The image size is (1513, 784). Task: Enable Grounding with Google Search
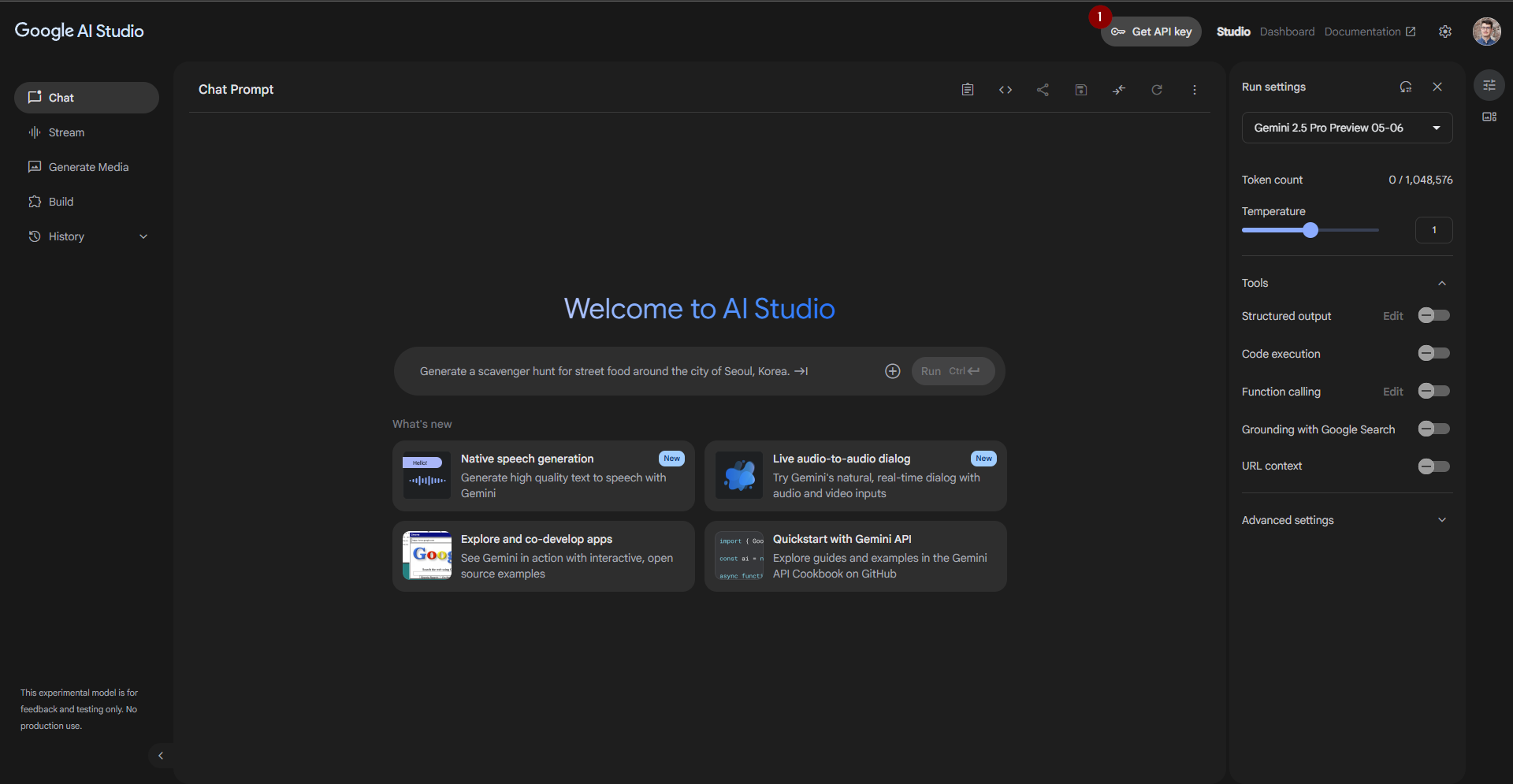(1433, 429)
